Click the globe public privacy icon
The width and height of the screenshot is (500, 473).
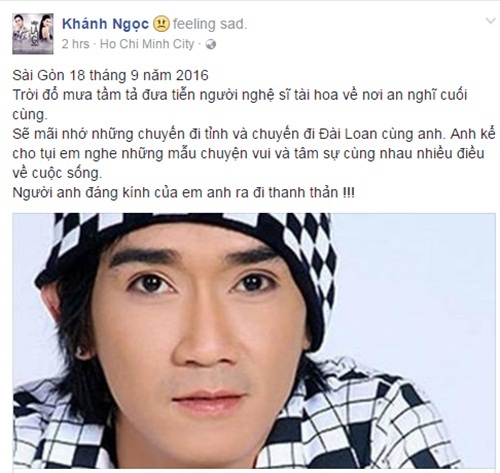click(211, 45)
